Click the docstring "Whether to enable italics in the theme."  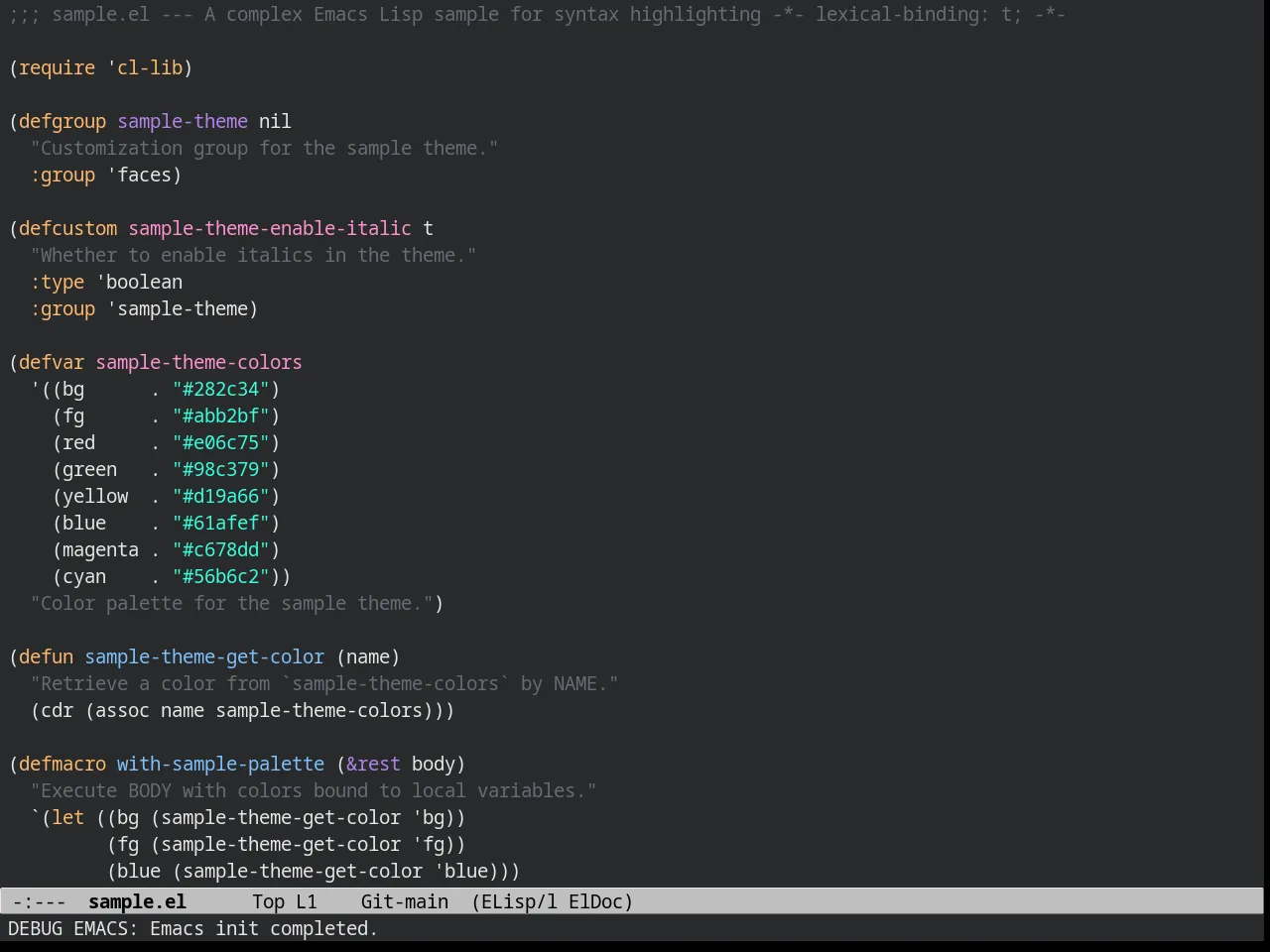(253, 255)
